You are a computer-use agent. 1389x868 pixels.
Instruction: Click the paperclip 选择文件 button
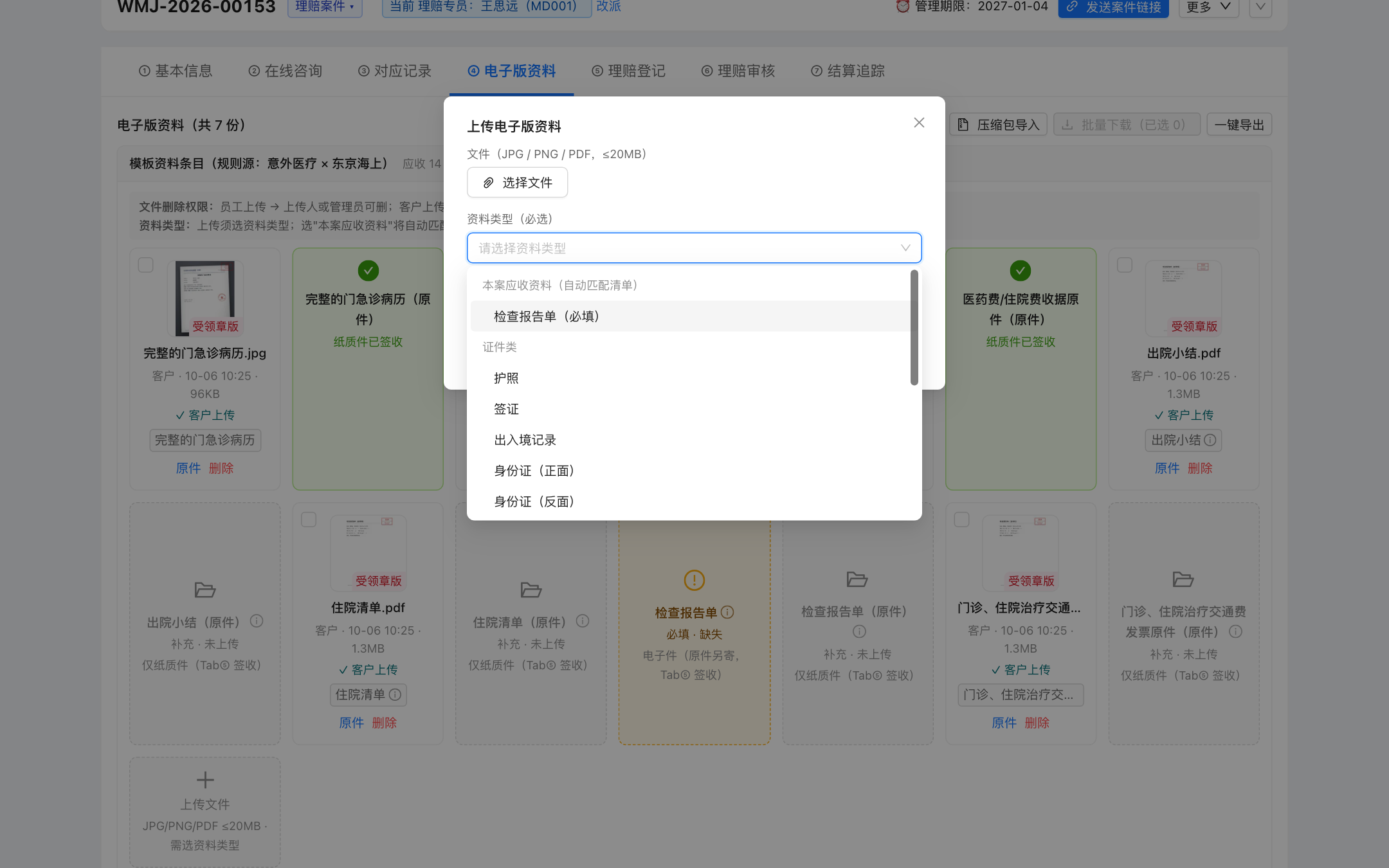[x=517, y=183]
